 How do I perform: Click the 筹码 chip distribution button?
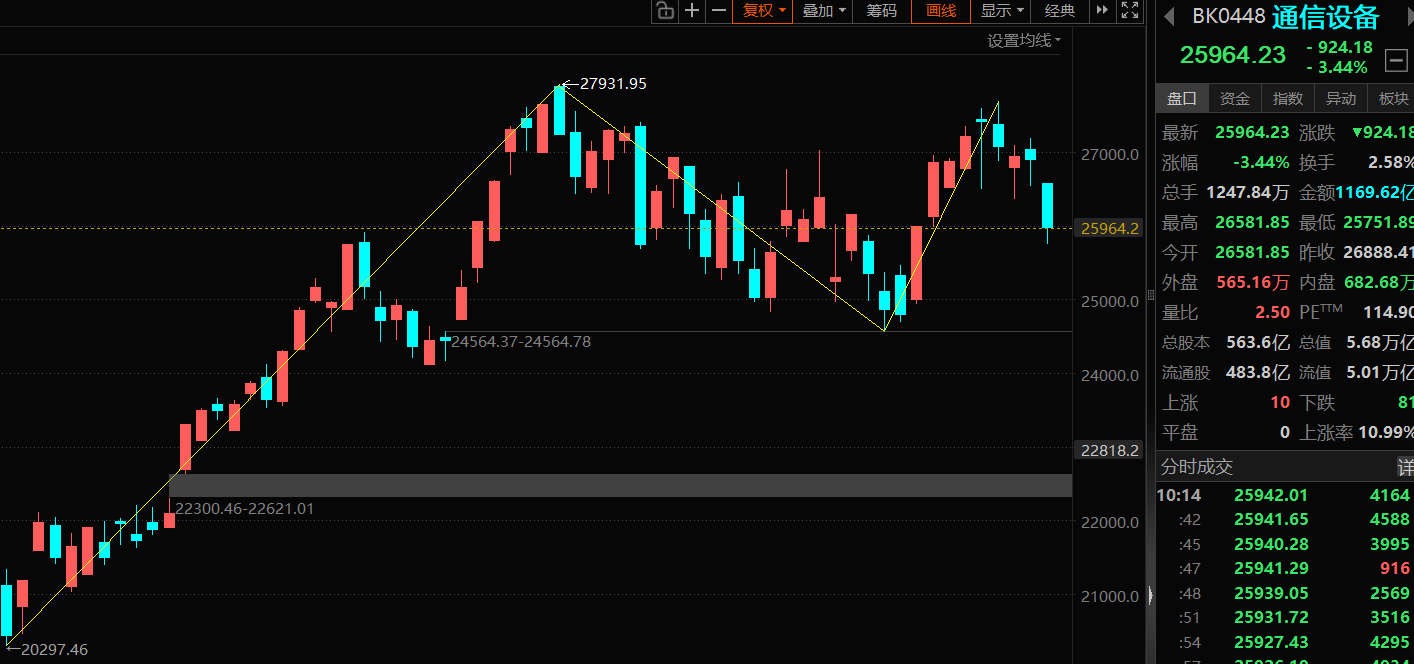pos(881,11)
